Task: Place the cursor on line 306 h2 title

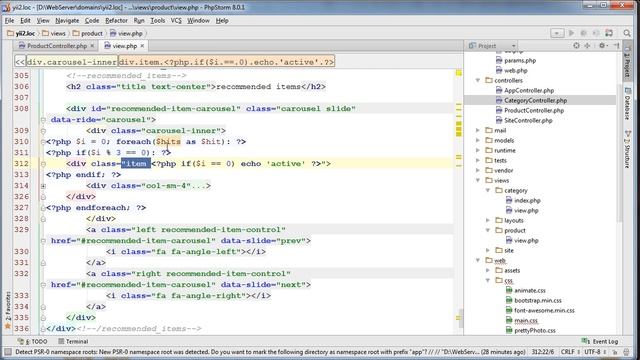Action: coord(196,87)
